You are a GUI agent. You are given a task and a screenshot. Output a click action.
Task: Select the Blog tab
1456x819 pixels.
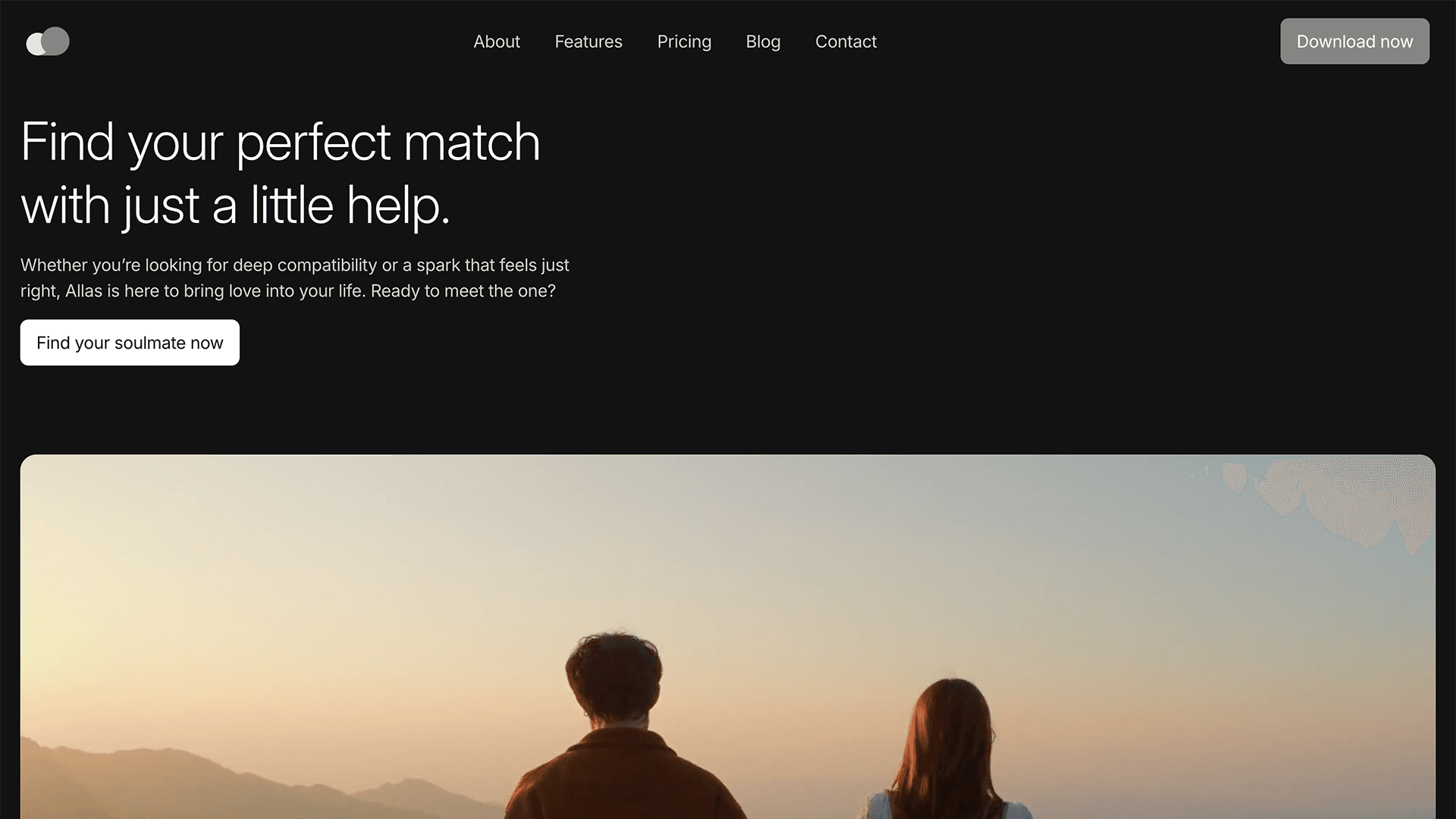coord(763,41)
